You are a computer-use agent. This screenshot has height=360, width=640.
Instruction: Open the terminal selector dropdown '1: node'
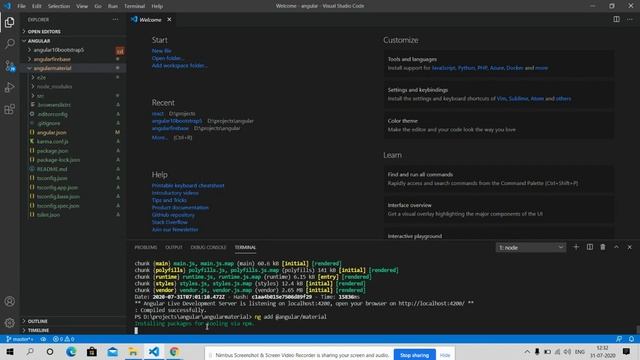coord(531,247)
